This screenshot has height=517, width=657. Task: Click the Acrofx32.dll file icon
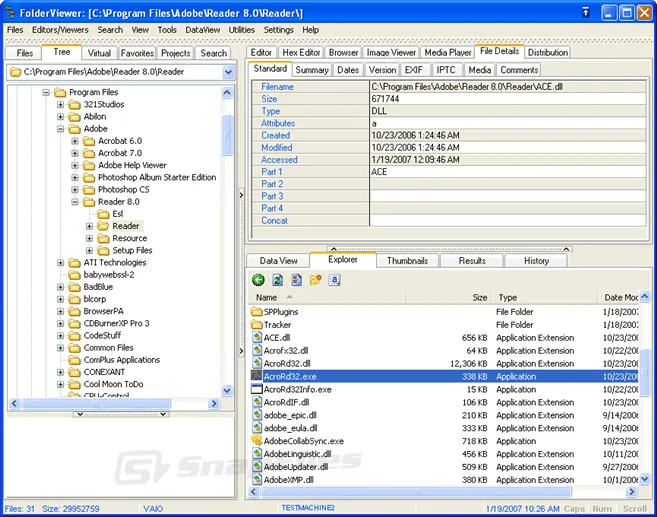pos(256,350)
